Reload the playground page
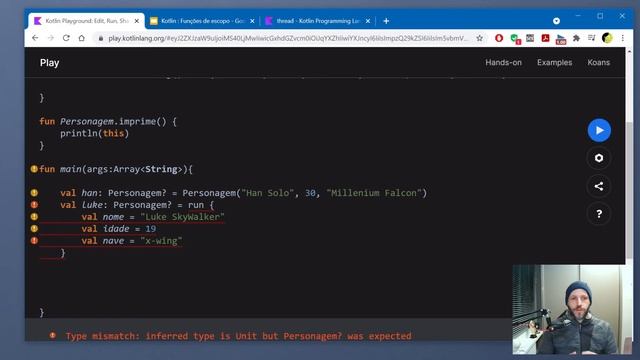Screen dimensions: 640x360 pyautogui.click(x=66, y=38)
